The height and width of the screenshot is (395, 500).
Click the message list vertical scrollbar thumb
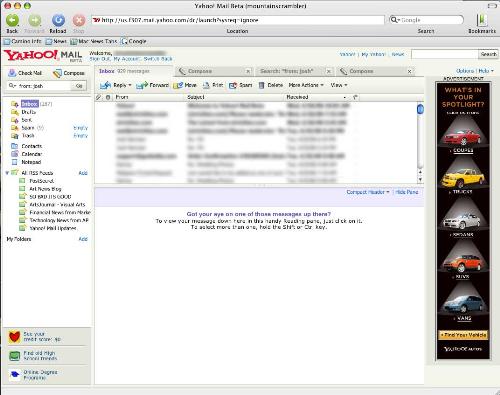click(x=420, y=109)
